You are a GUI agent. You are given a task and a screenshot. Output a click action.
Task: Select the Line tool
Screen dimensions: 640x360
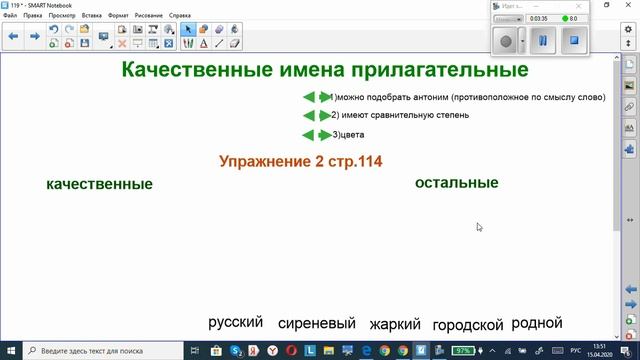tap(219, 43)
